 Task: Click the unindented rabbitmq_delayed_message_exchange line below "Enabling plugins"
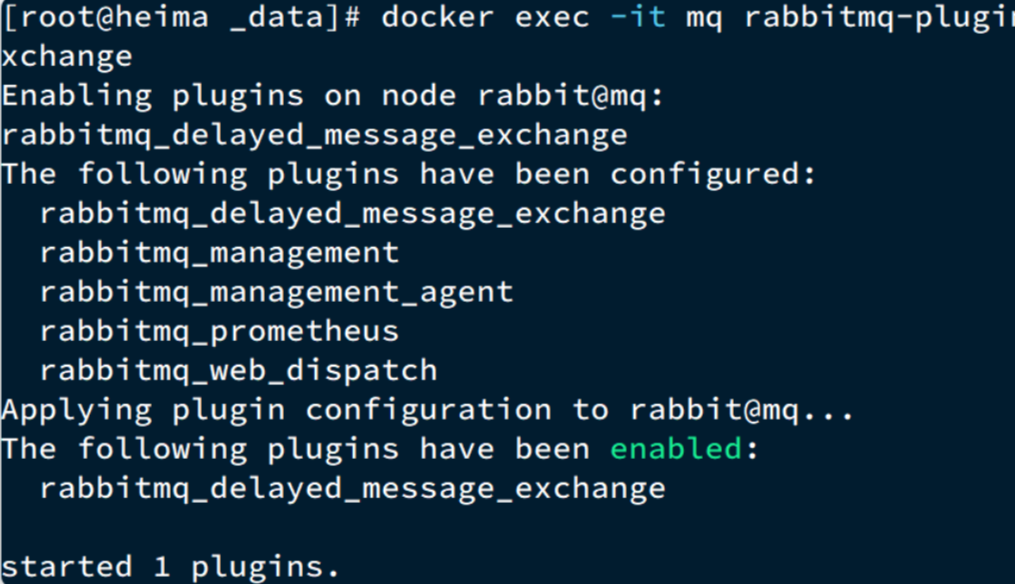tap(314, 135)
